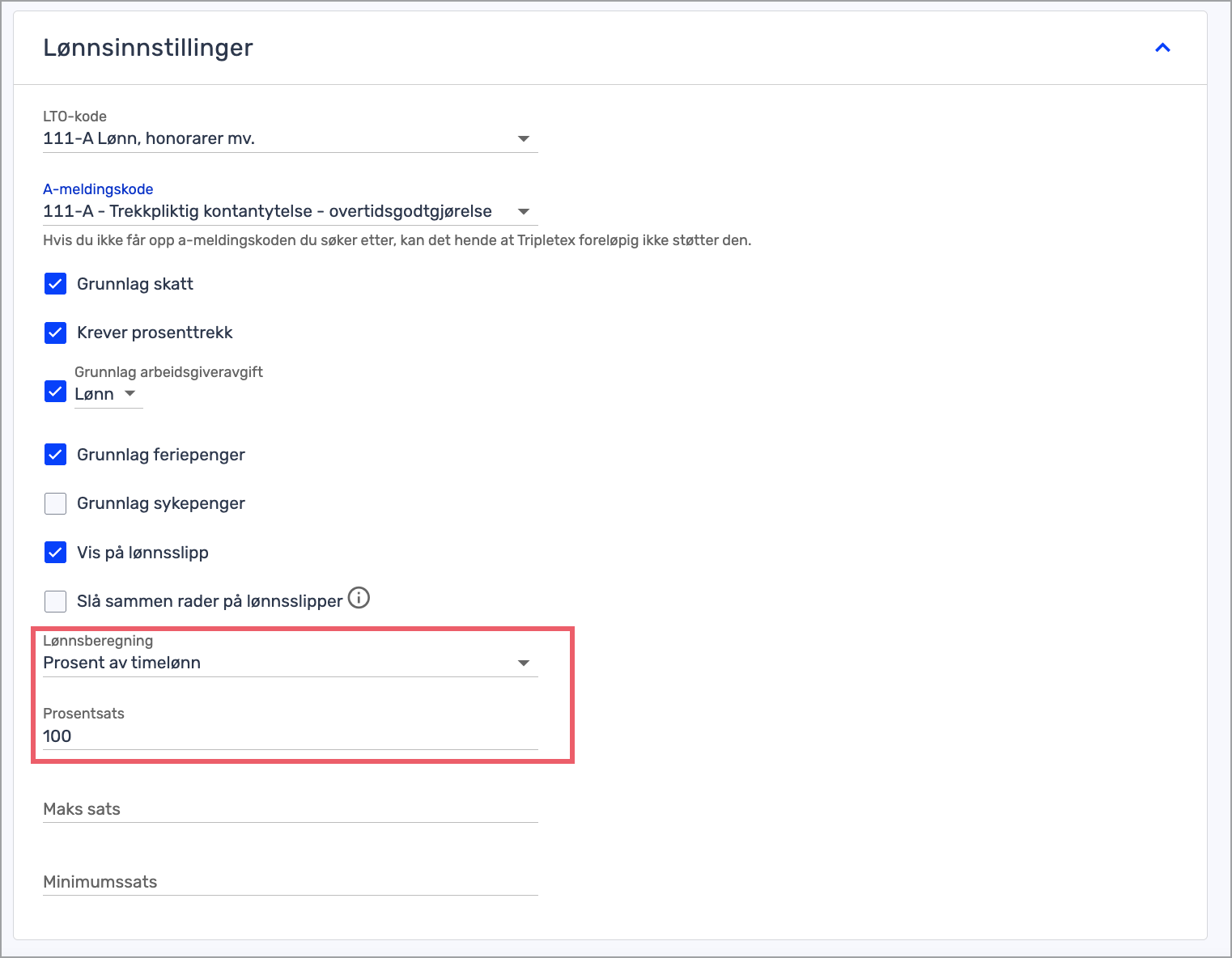Click the Prosentsats field showing 100
Viewport: 1232px width, 958px height.
click(290, 735)
